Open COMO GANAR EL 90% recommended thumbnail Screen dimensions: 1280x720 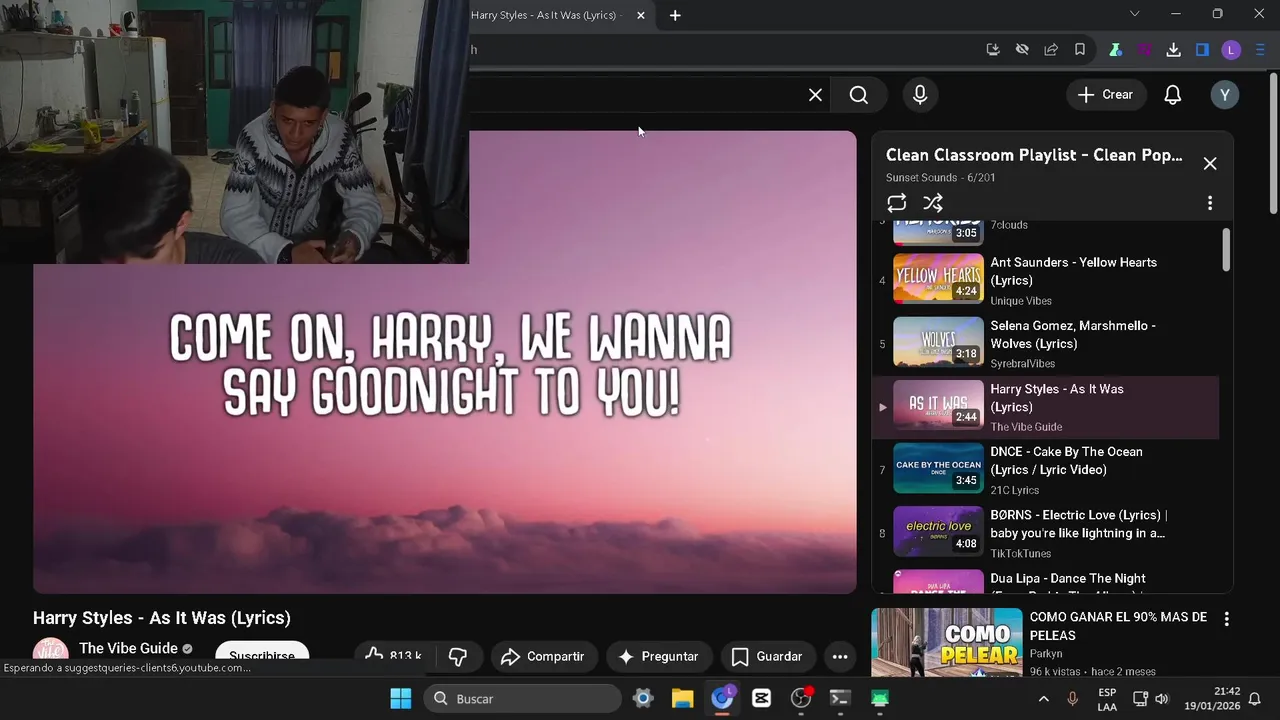(x=946, y=642)
